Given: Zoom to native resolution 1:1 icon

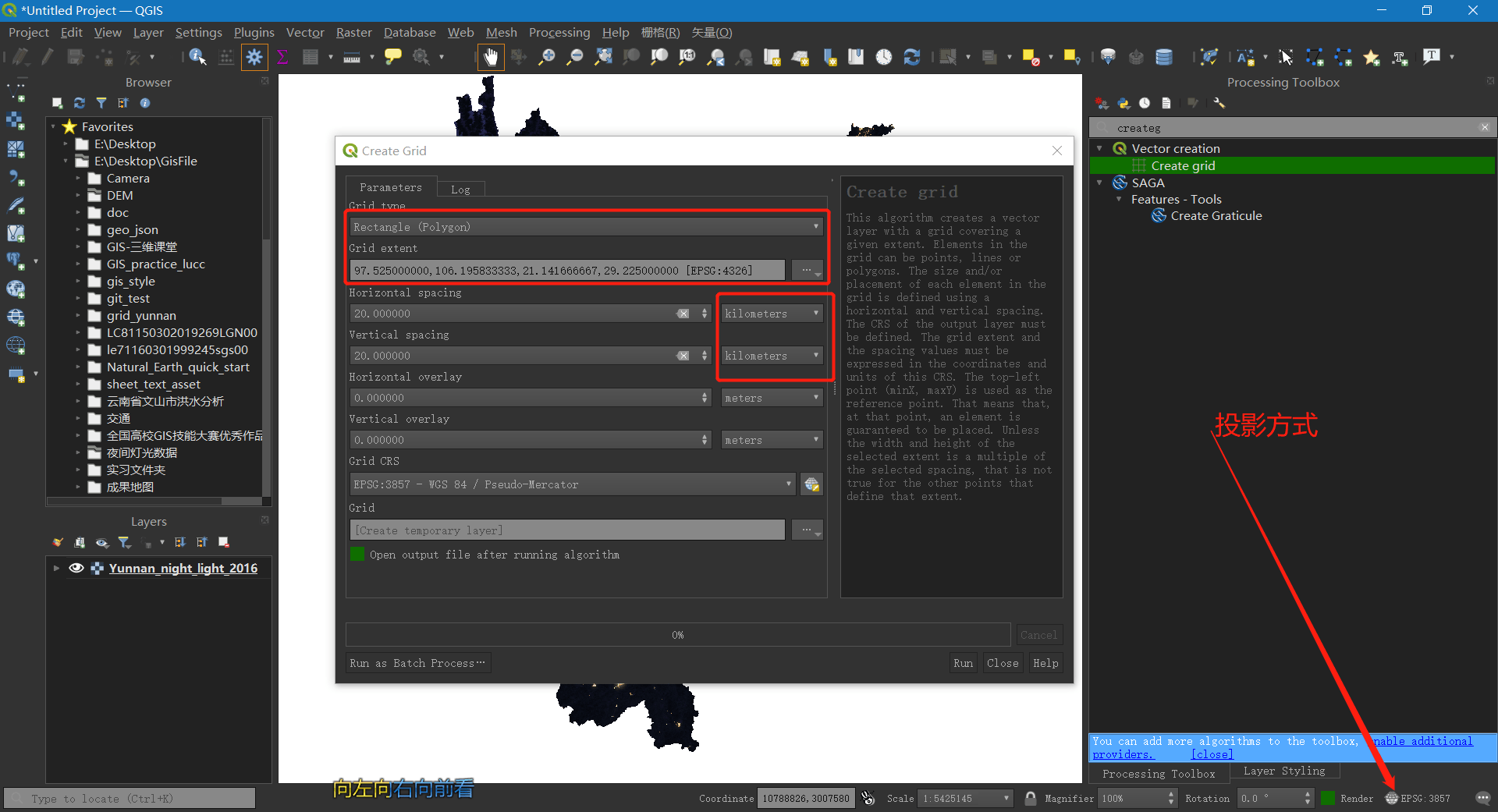Looking at the screenshot, I should pyautogui.click(x=687, y=57).
